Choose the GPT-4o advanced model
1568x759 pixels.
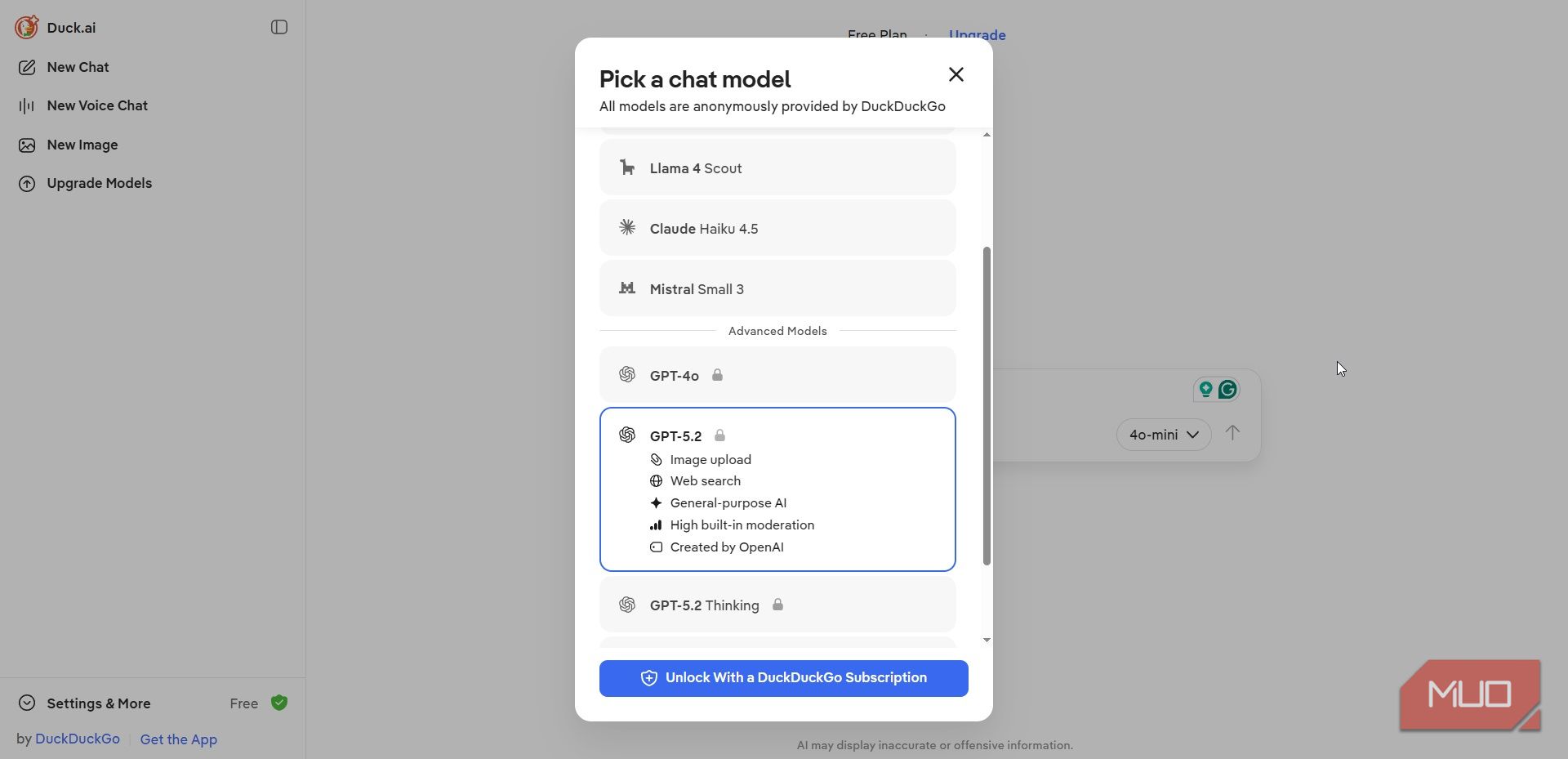[x=777, y=375]
